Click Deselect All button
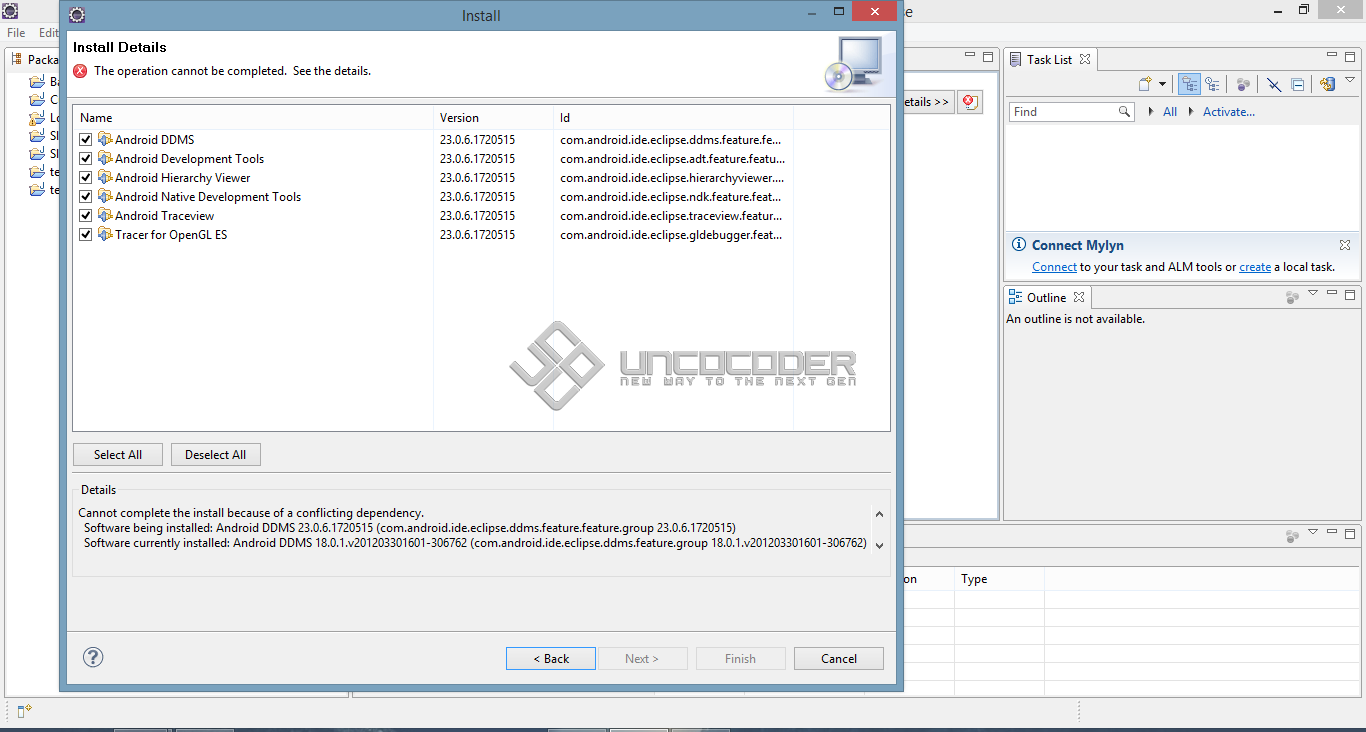The image size is (1366, 732). click(x=216, y=455)
